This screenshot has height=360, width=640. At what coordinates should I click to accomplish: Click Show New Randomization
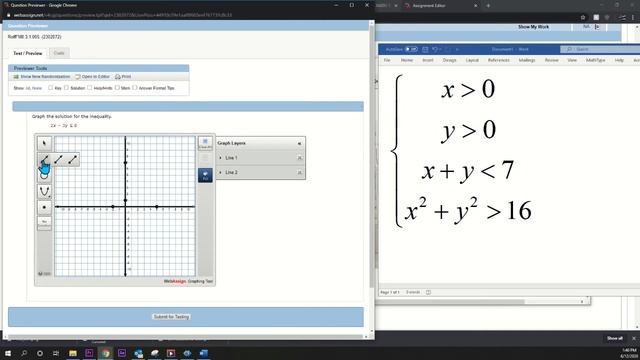[42, 77]
